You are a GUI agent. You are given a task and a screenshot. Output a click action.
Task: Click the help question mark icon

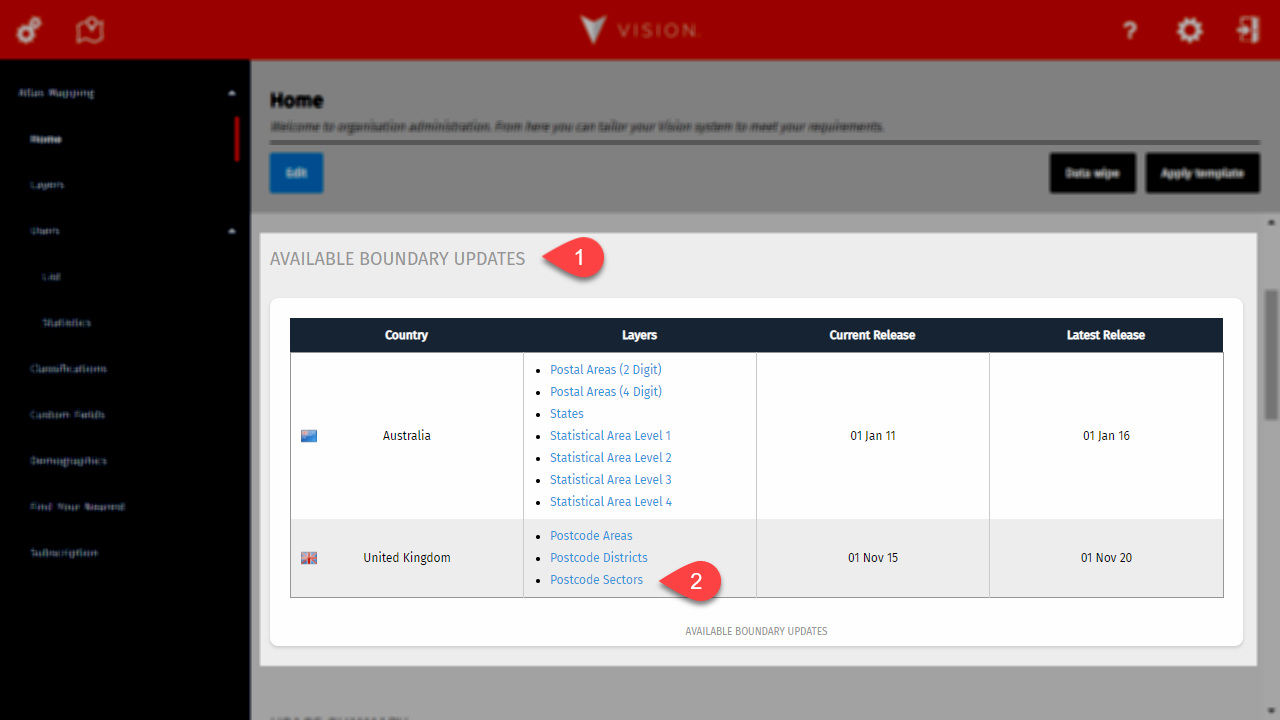(x=1130, y=31)
